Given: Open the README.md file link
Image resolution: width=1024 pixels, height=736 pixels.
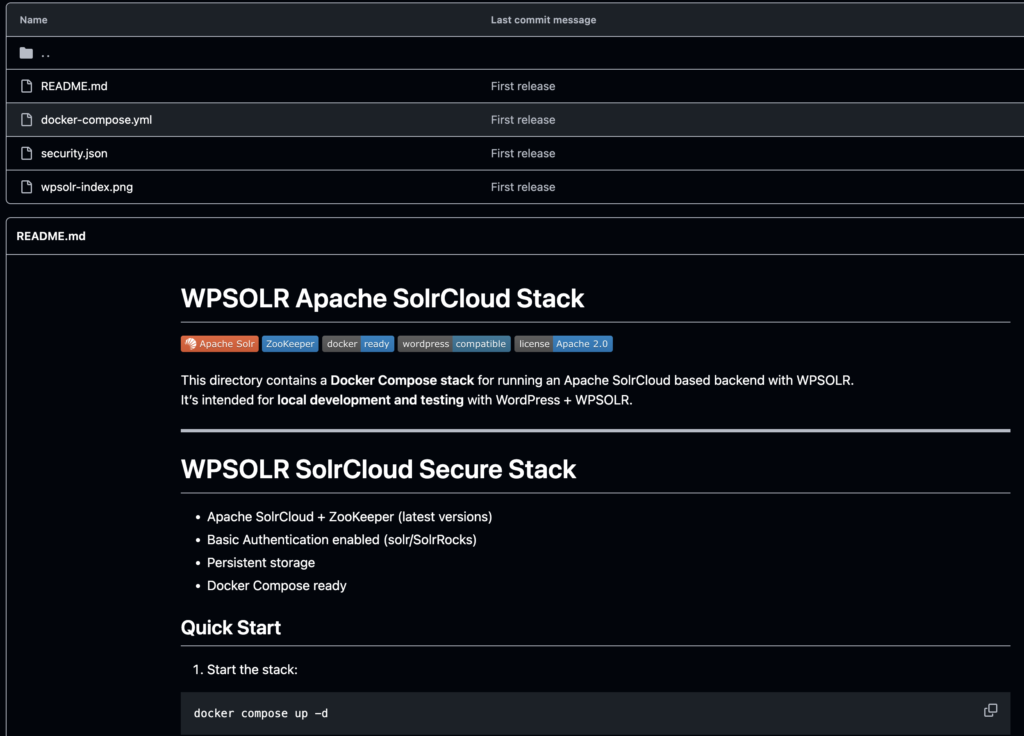Looking at the screenshot, I should coord(74,86).
